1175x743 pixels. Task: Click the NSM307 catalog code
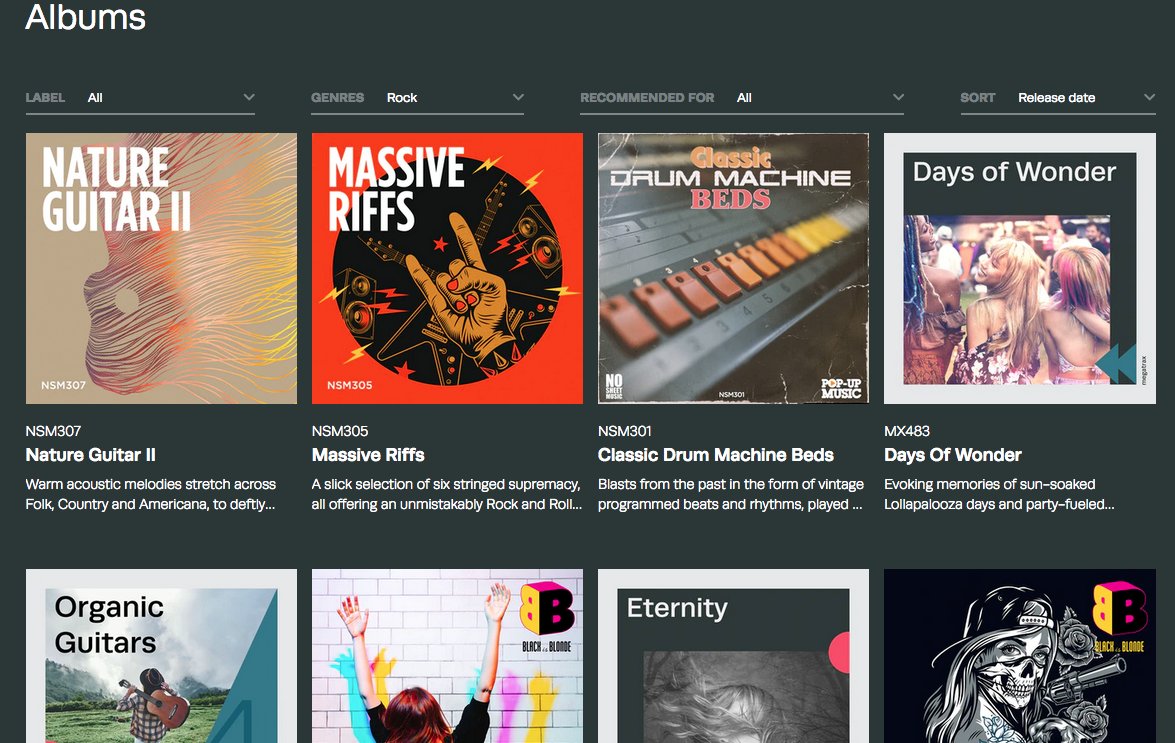(53, 431)
